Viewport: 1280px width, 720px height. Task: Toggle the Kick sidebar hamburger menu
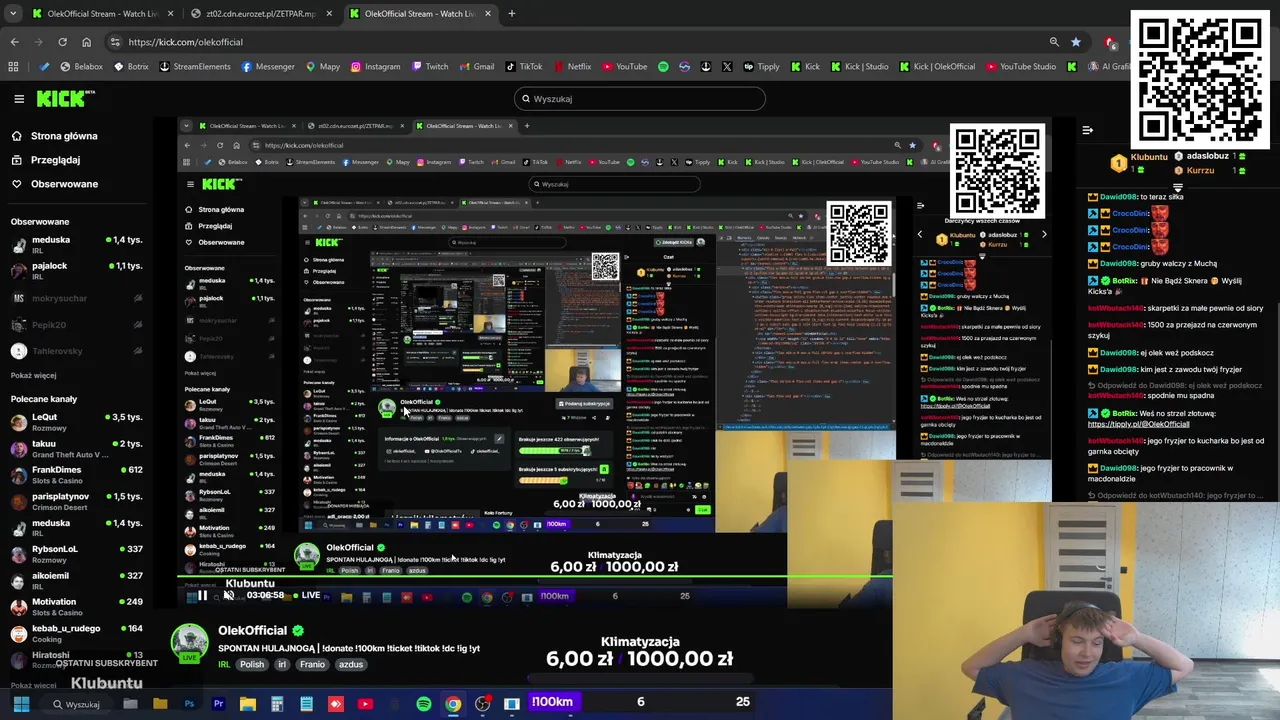[x=19, y=98]
